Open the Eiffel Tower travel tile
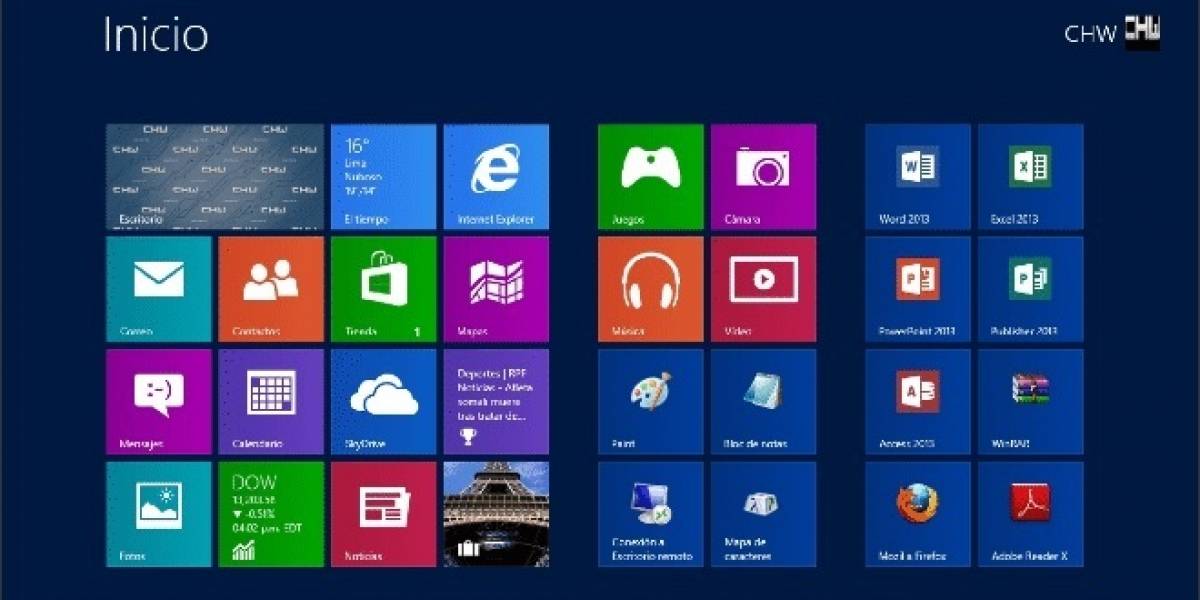Screen dimensions: 1200x600 point(496,514)
